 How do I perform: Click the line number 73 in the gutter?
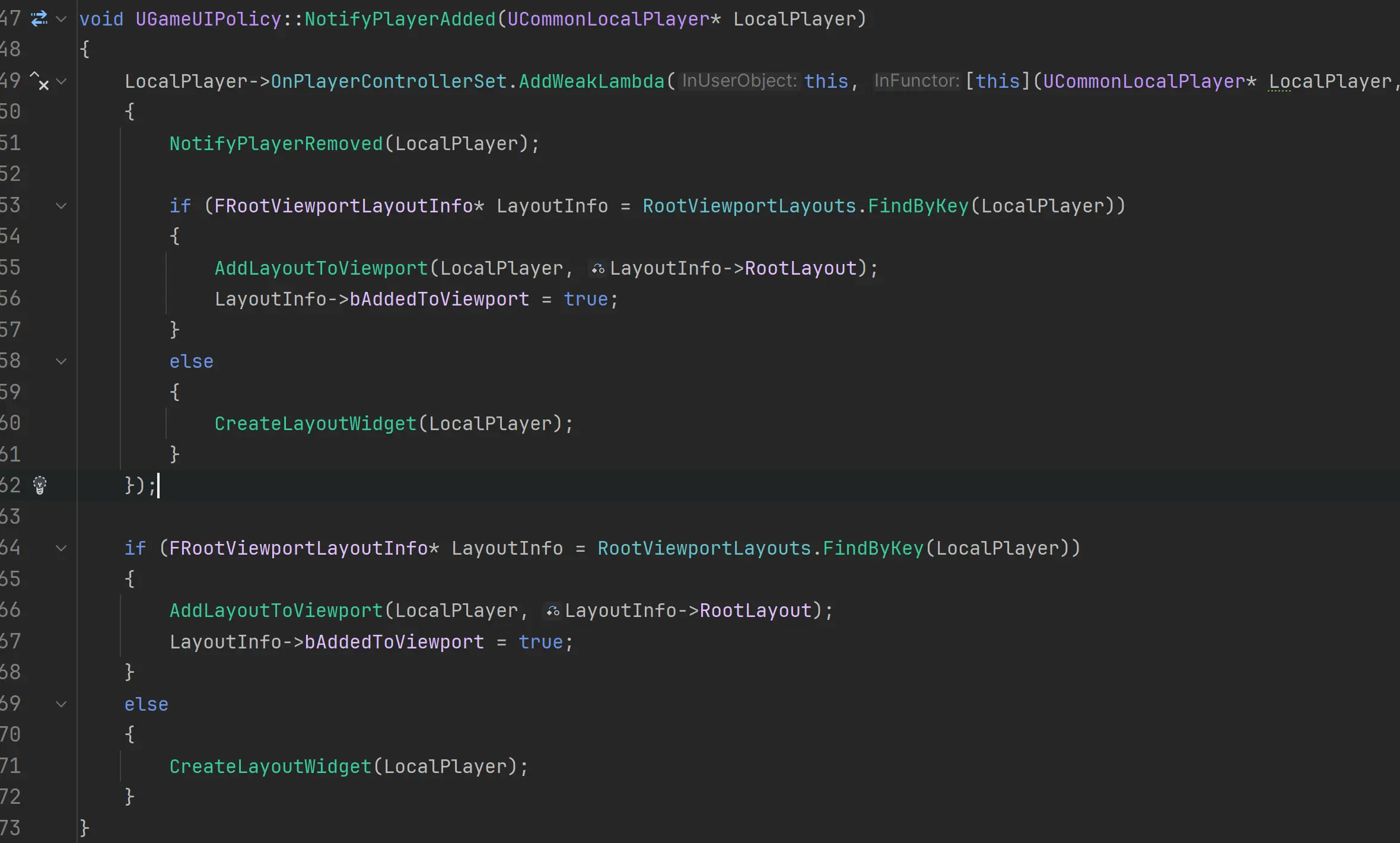point(11,828)
